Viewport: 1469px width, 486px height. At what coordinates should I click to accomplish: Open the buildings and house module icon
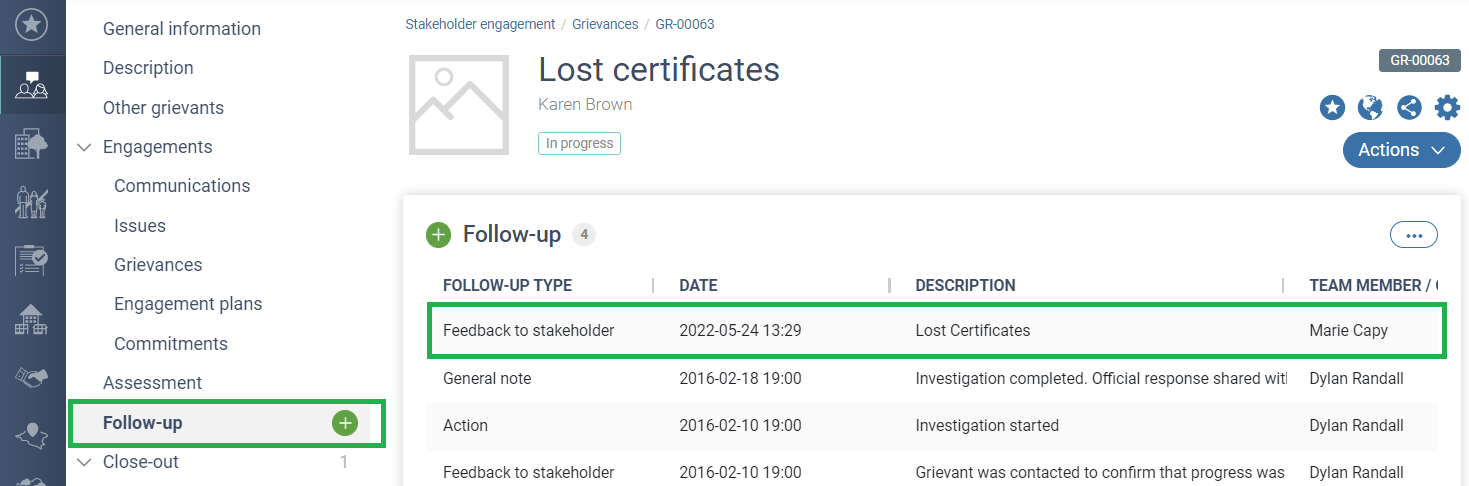coord(32,320)
